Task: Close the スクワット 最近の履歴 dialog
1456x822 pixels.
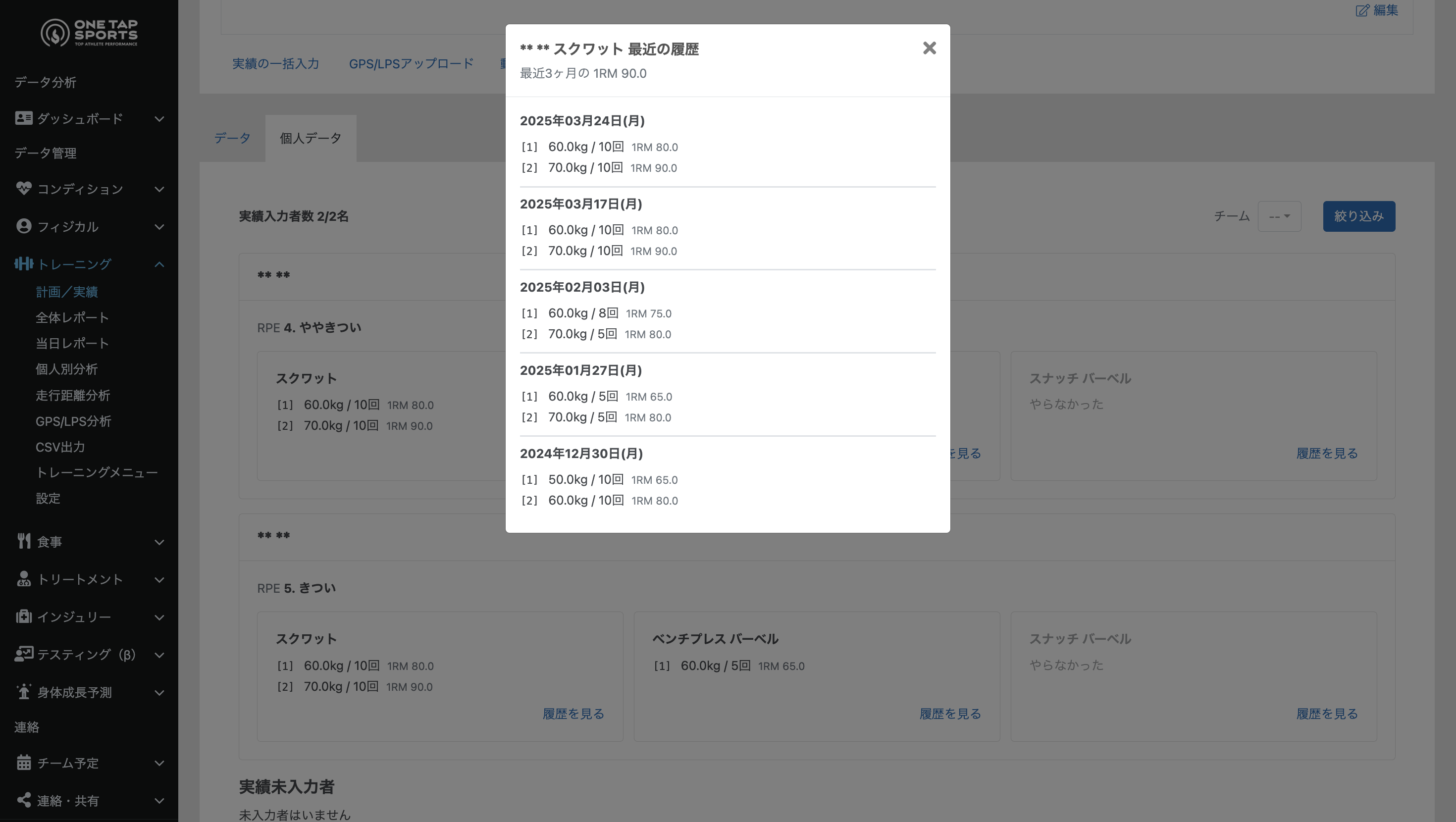Action: (x=929, y=48)
